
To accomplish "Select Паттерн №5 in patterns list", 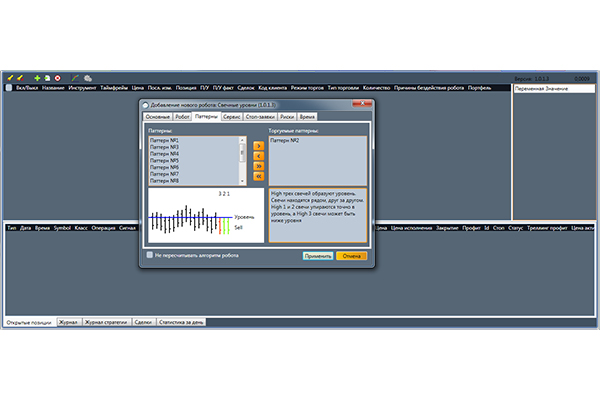I will (164, 160).
